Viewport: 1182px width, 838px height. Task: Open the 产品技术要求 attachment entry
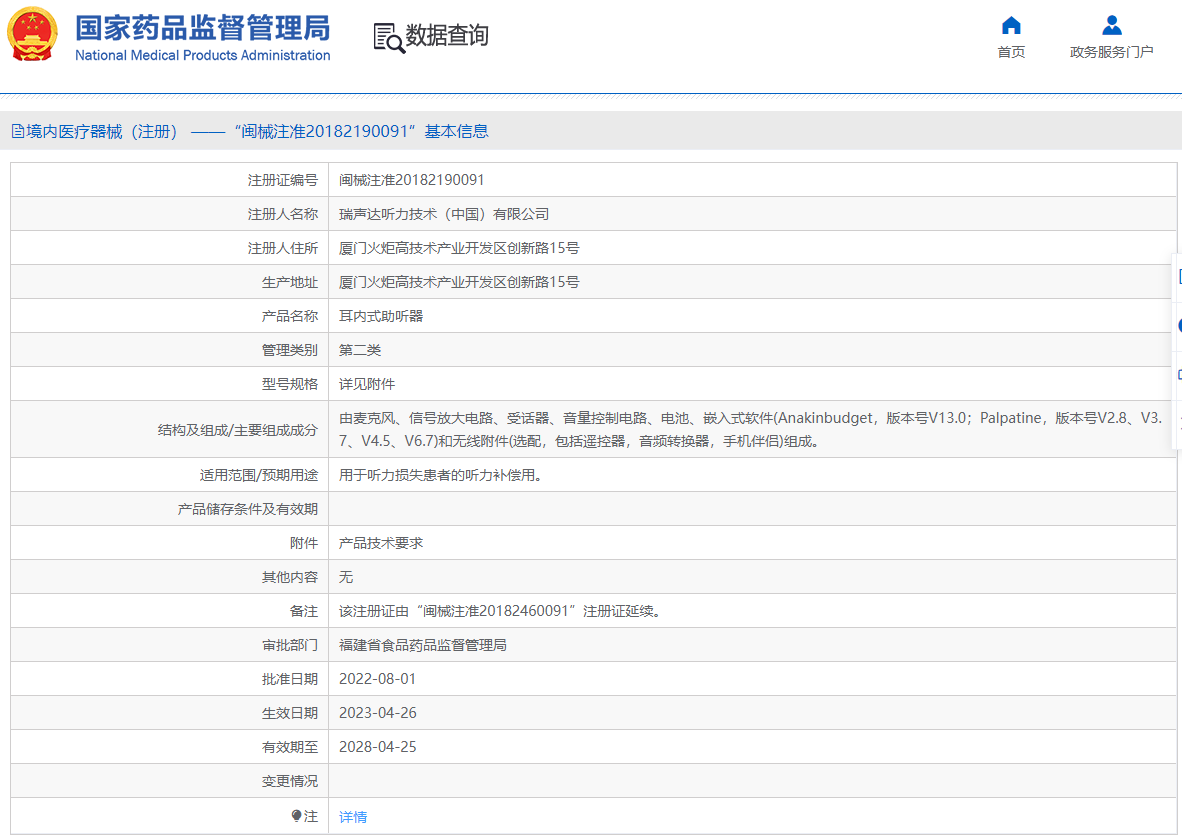click(x=381, y=543)
